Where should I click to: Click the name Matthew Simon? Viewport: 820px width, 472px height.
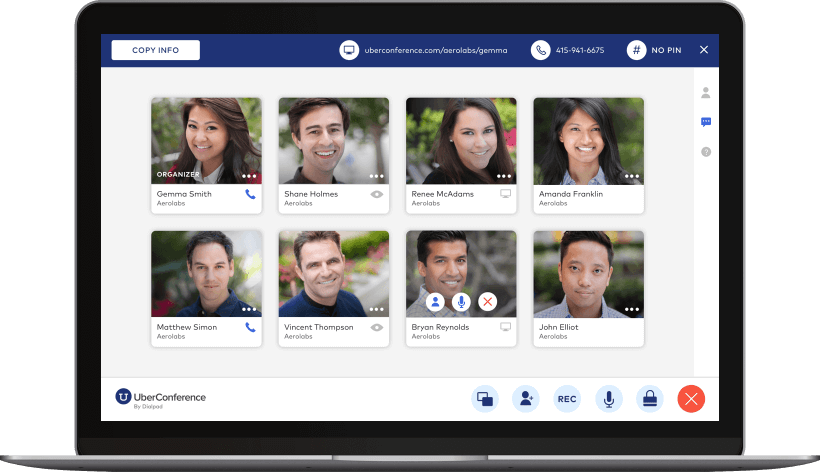(x=187, y=327)
